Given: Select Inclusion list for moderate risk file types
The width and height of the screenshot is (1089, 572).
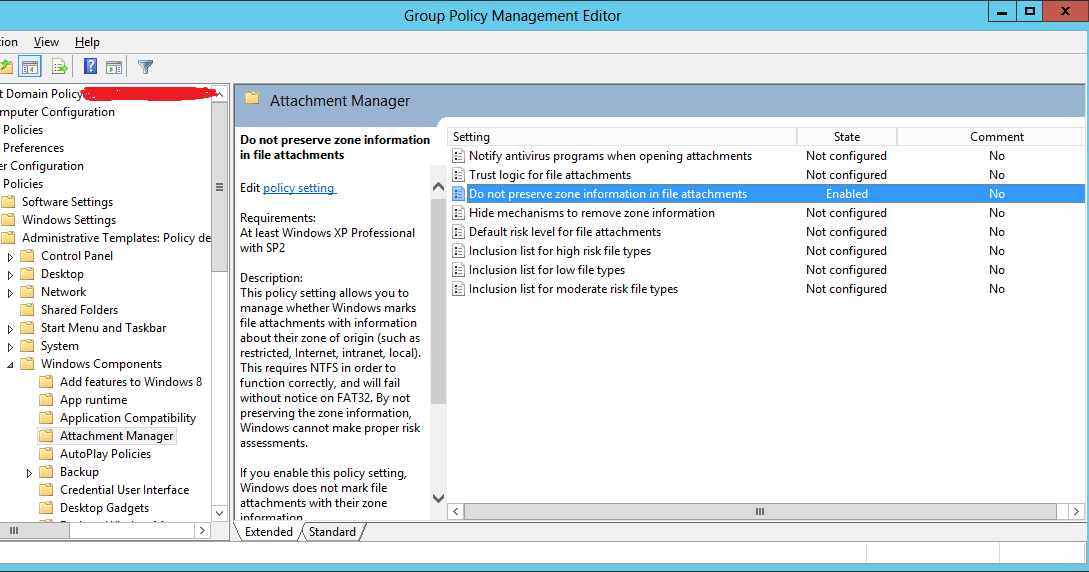Looking at the screenshot, I should [x=573, y=289].
